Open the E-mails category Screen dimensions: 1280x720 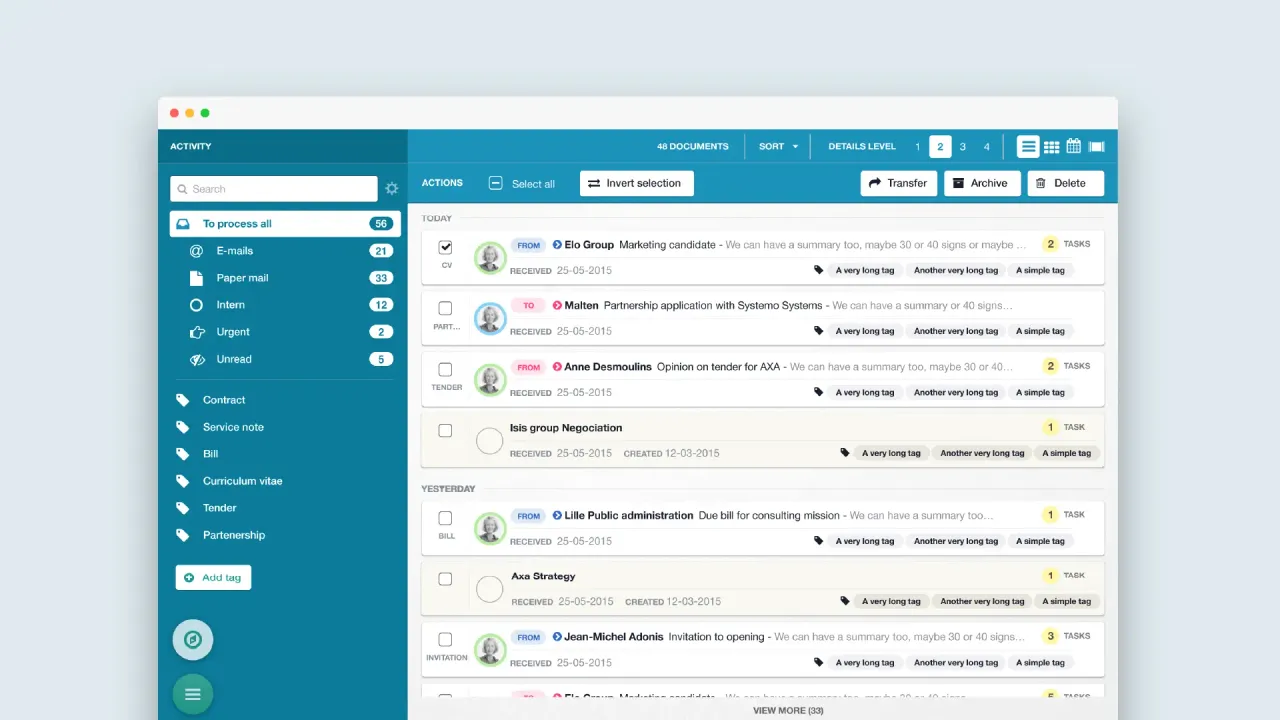[235, 251]
